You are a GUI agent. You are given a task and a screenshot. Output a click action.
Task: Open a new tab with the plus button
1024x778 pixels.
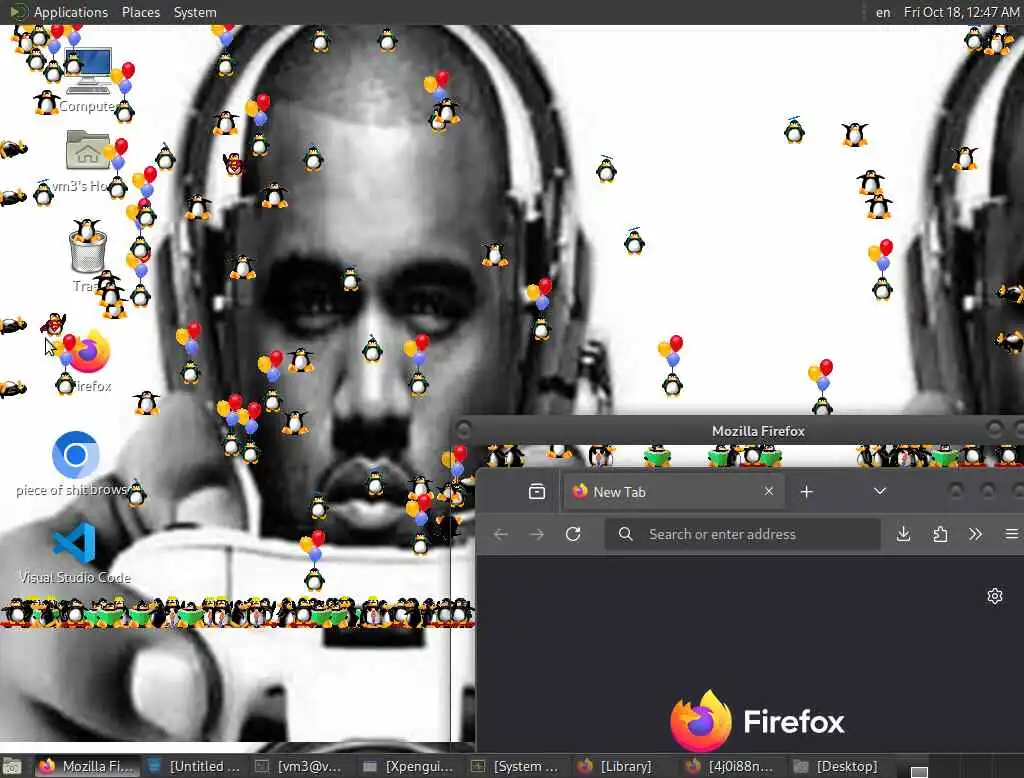pyautogui.click(x=807, y=491)
